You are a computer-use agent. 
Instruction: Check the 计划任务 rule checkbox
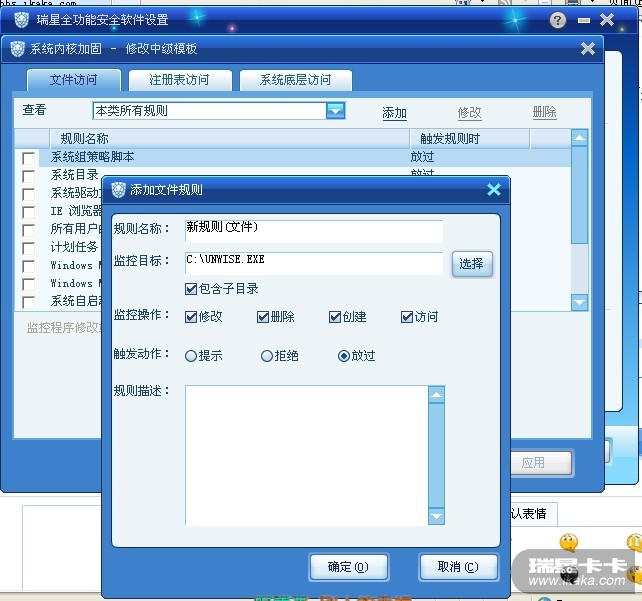click(28, 248)
